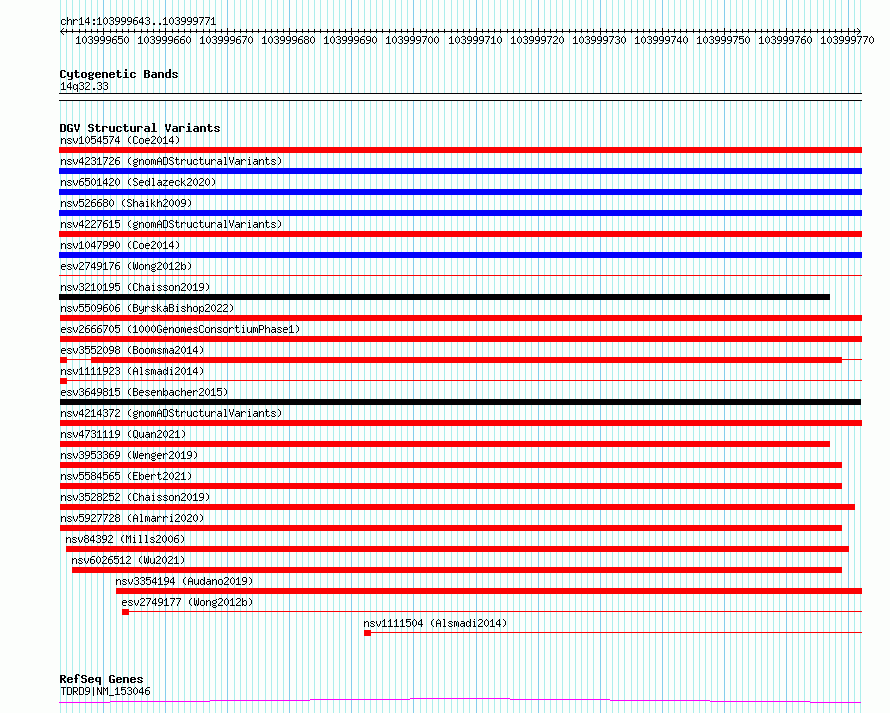The width and height of the screenshot is (890, 713).
Task: Click the nsv1047990 (Coe2014) label
Action: point(120,245)
